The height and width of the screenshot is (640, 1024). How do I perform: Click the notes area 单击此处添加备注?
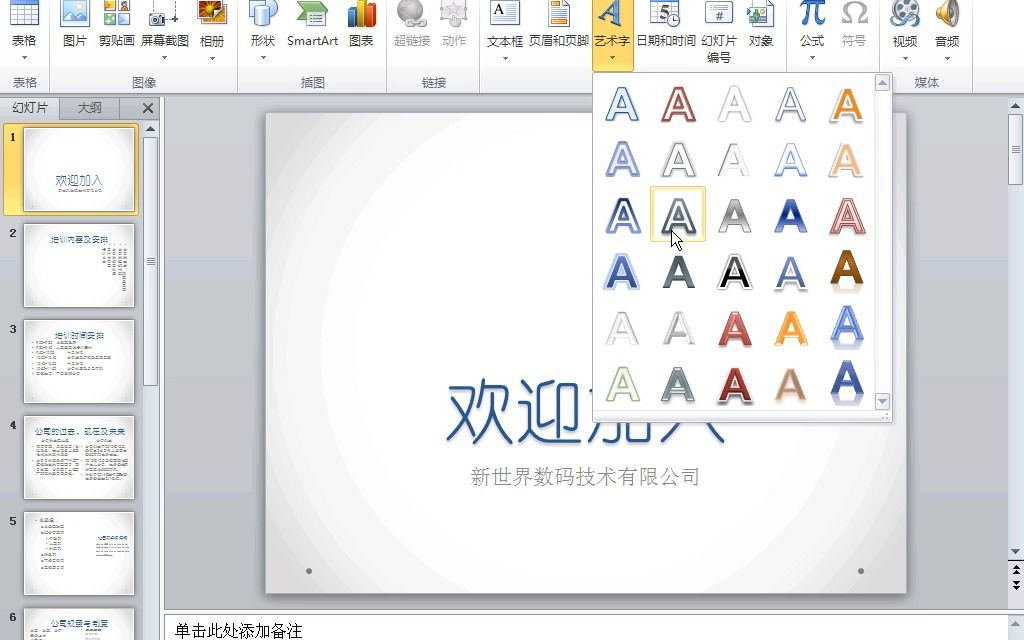(x=400, y=629)
